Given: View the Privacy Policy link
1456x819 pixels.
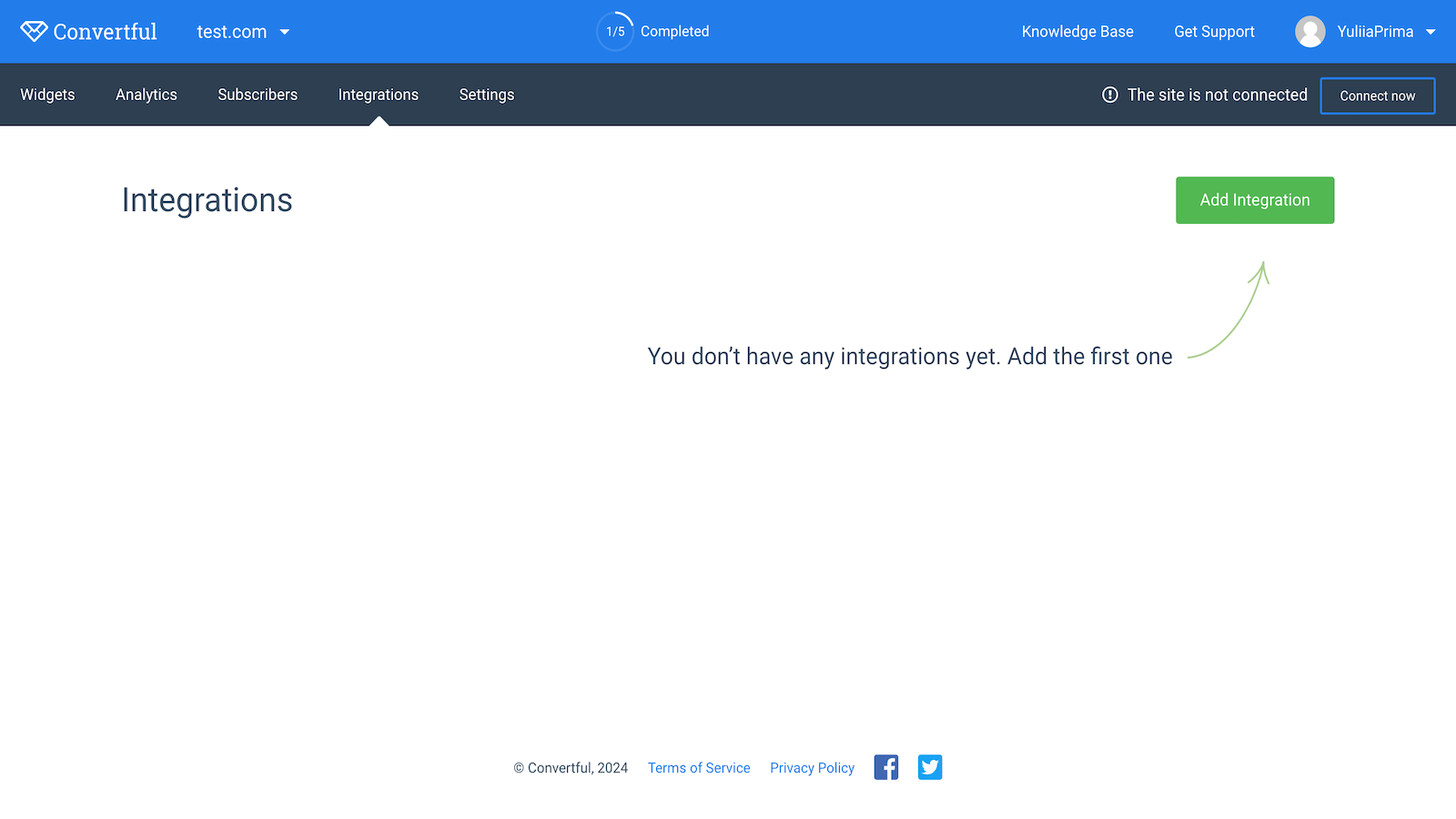Looking at the screenshot, I should 812,768.
